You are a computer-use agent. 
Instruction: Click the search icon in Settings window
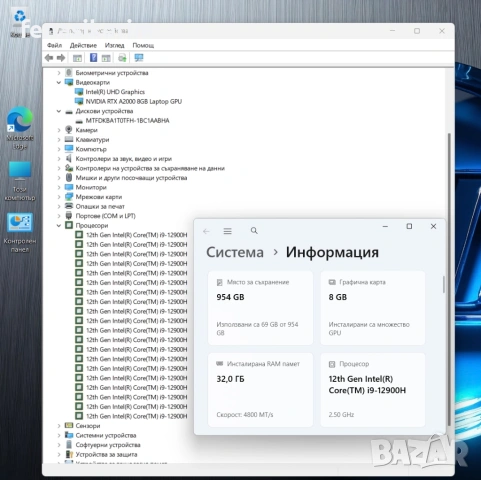(x=254, y=231)
